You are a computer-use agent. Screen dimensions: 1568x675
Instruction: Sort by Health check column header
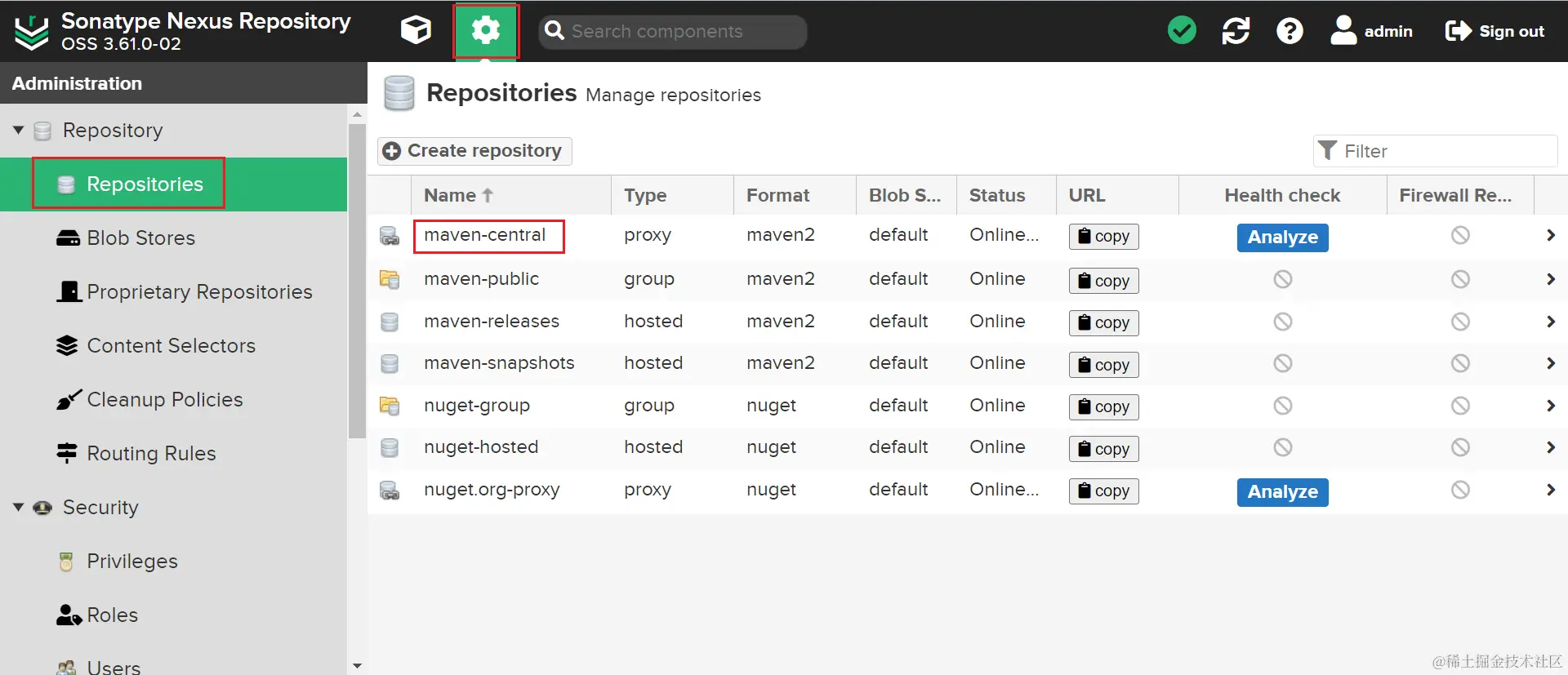tap(1282, 196)
